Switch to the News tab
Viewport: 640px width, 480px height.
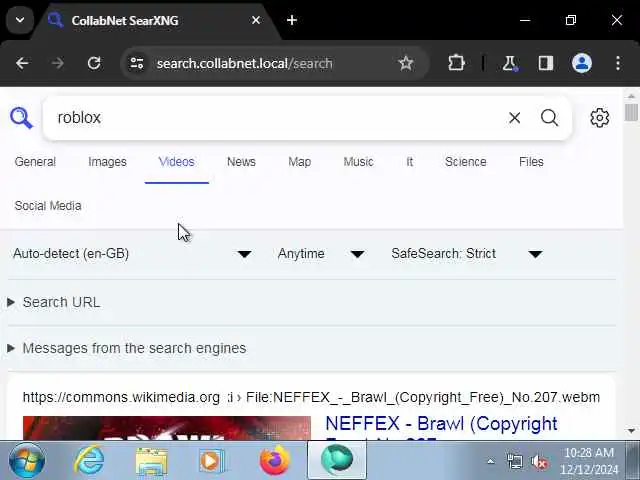click(x=241, y=162)
